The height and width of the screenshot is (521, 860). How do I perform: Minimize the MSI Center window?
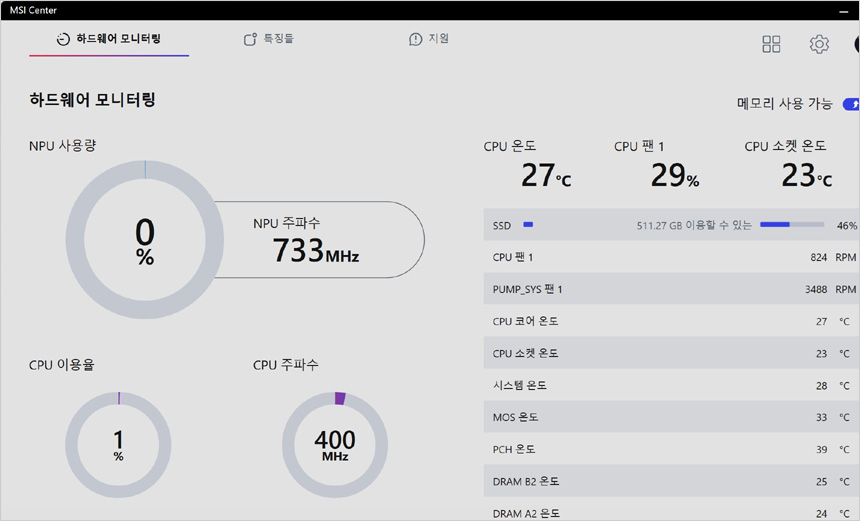coord(844,11)
